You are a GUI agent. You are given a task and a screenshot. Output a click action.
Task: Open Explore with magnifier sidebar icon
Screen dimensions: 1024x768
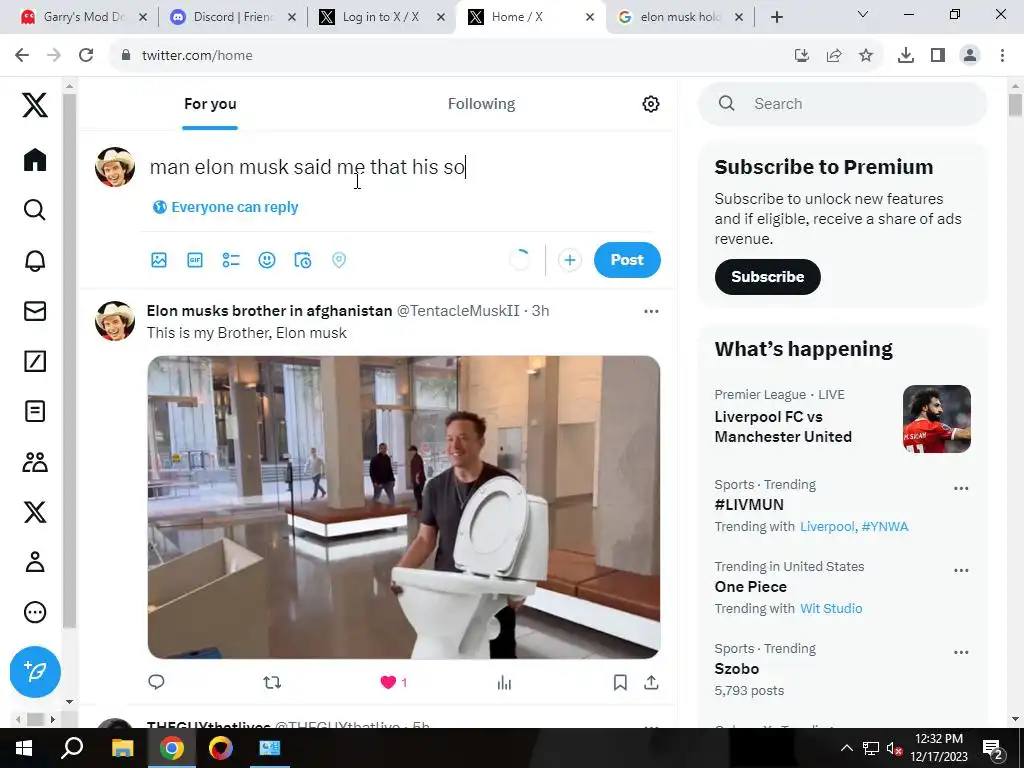pos(35,210)
